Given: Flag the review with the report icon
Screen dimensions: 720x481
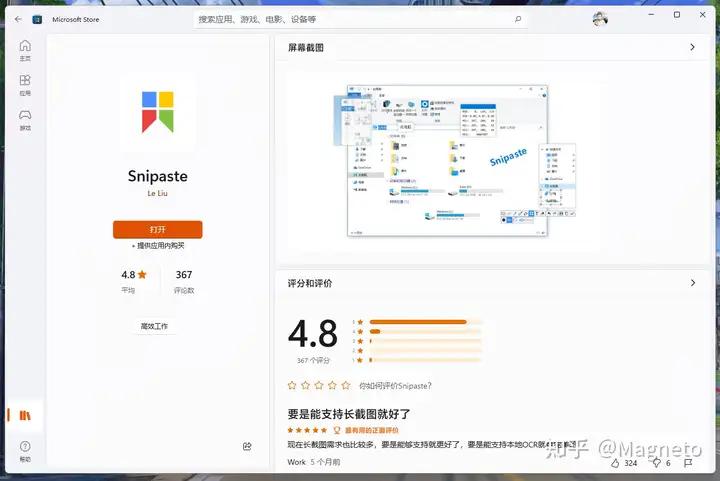Looking at the screenshot, I should click(689, 463).
